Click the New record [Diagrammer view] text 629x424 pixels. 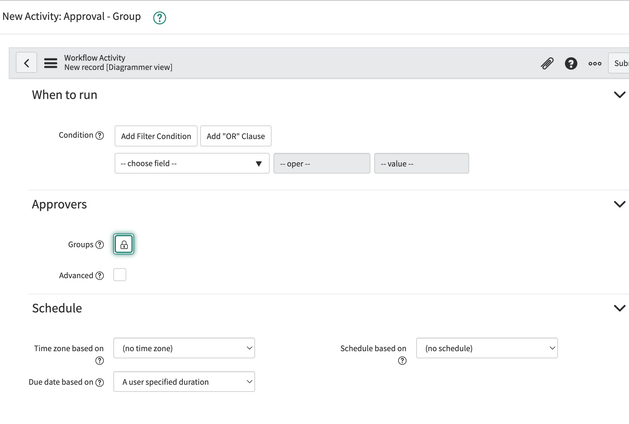coord(118,67)
